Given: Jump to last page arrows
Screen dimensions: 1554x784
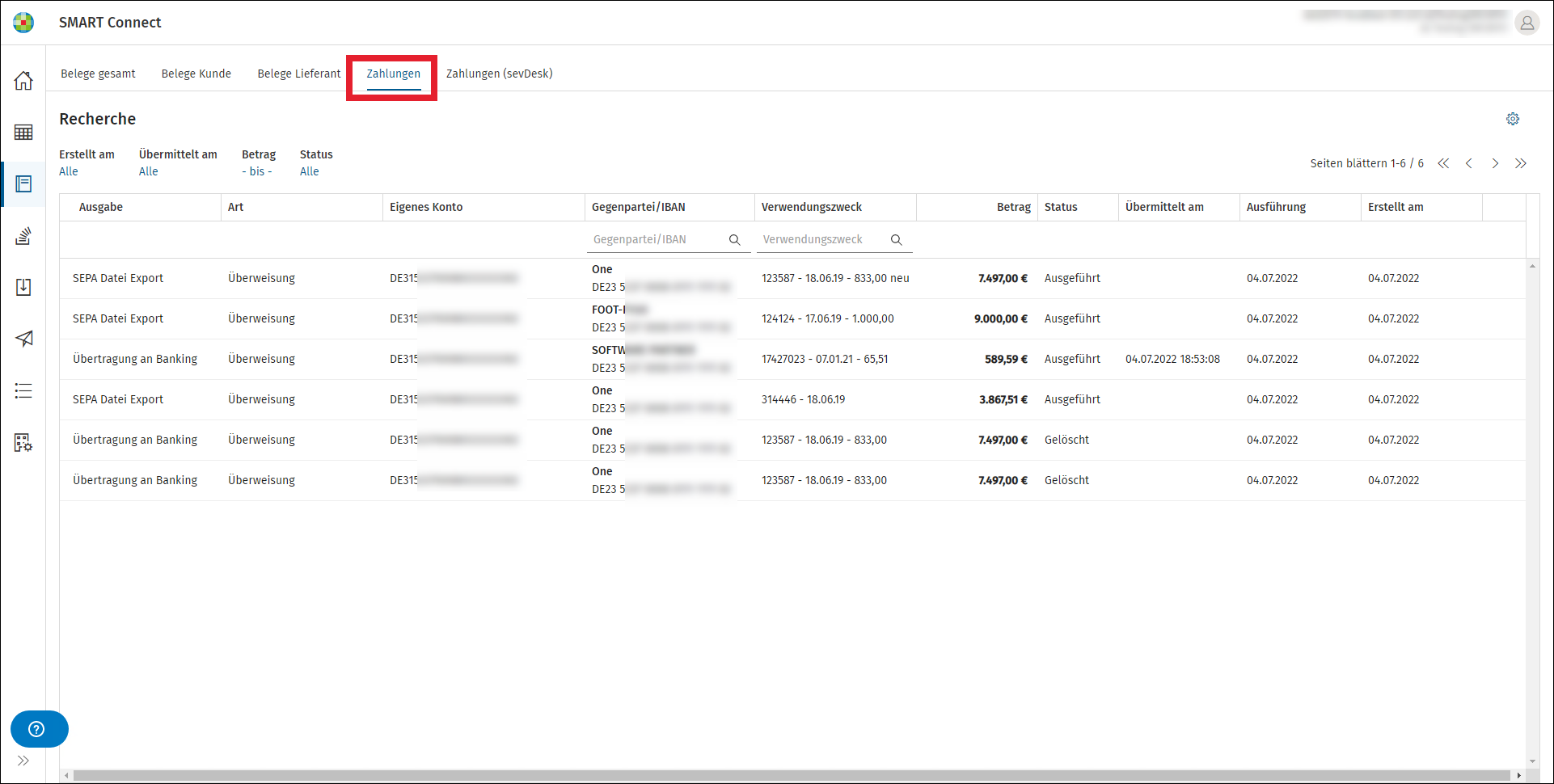Looking at the screenshot, I should 1521,163.
